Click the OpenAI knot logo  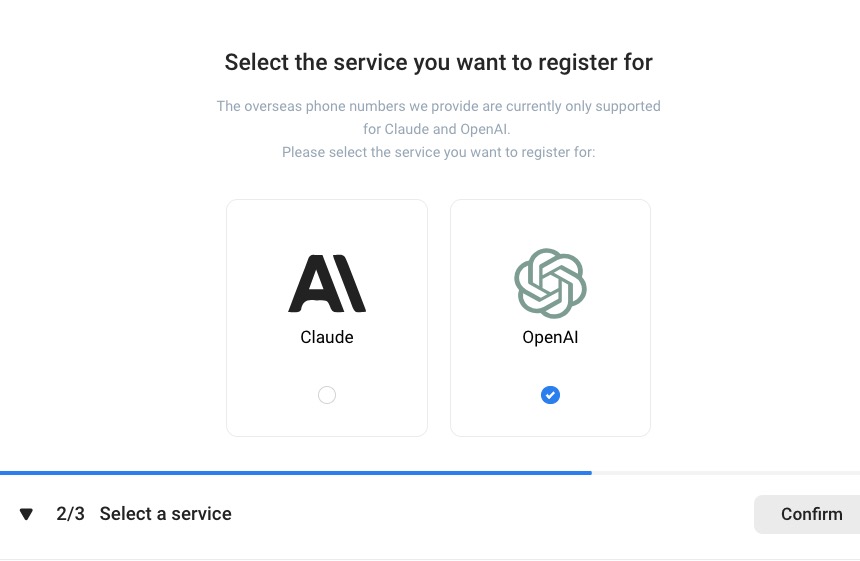(550, 283)
